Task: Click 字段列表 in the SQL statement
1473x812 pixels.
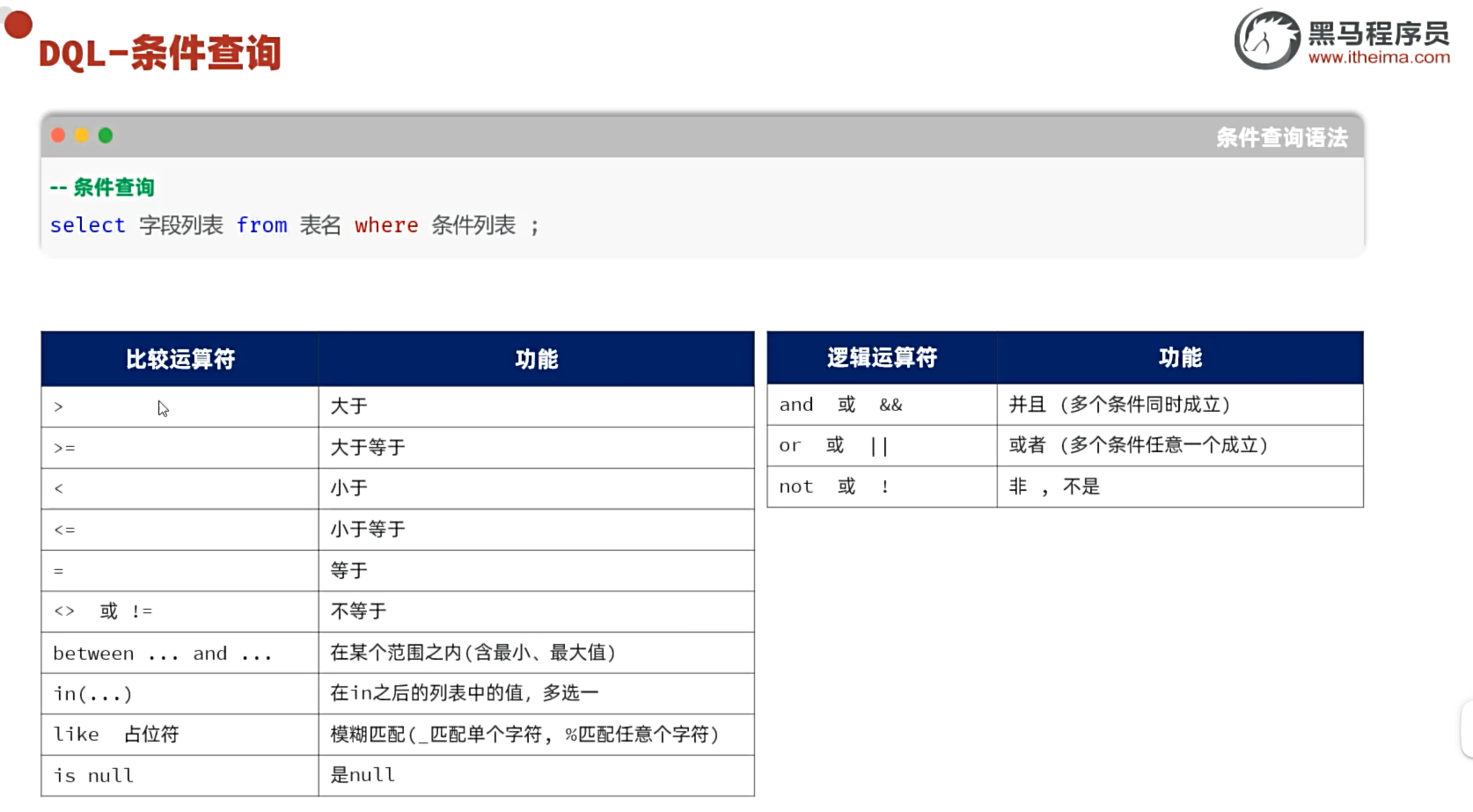Action: pyautogui.click(x=181, y=225)
